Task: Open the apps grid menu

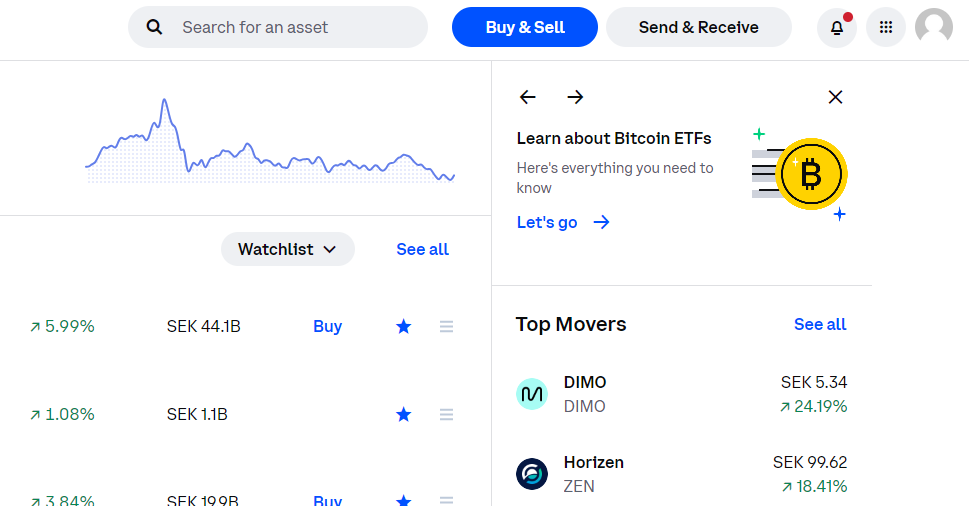Action: (x=885, y=28)
